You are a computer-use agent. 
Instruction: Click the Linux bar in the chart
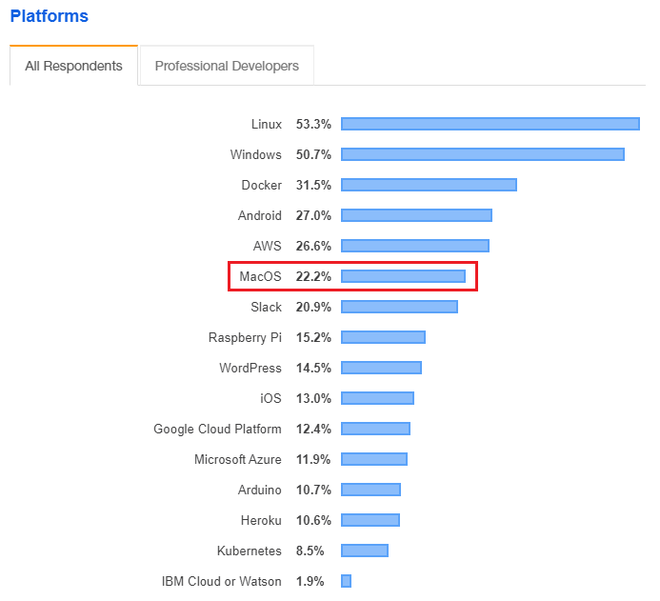tap(490, 124)
